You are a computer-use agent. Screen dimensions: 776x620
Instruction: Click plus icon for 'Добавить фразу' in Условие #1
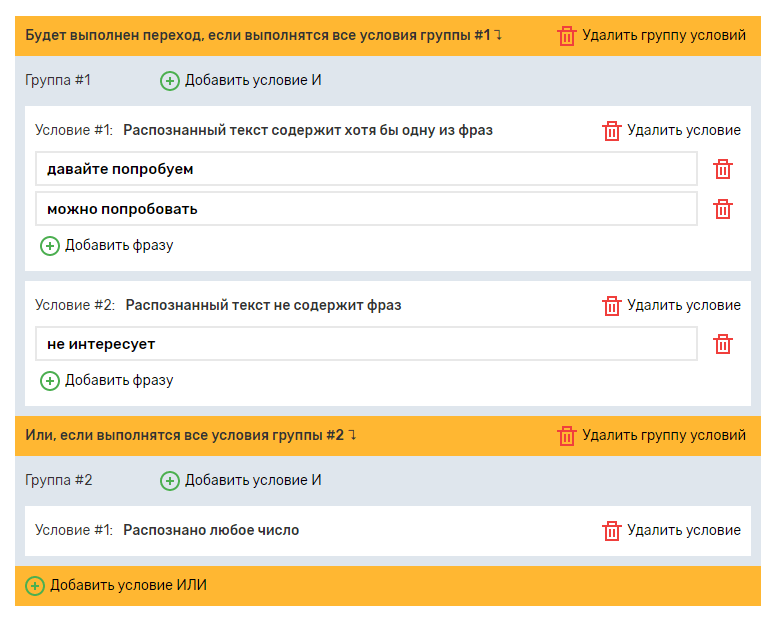pyautogui.click(x=50, y=246)
